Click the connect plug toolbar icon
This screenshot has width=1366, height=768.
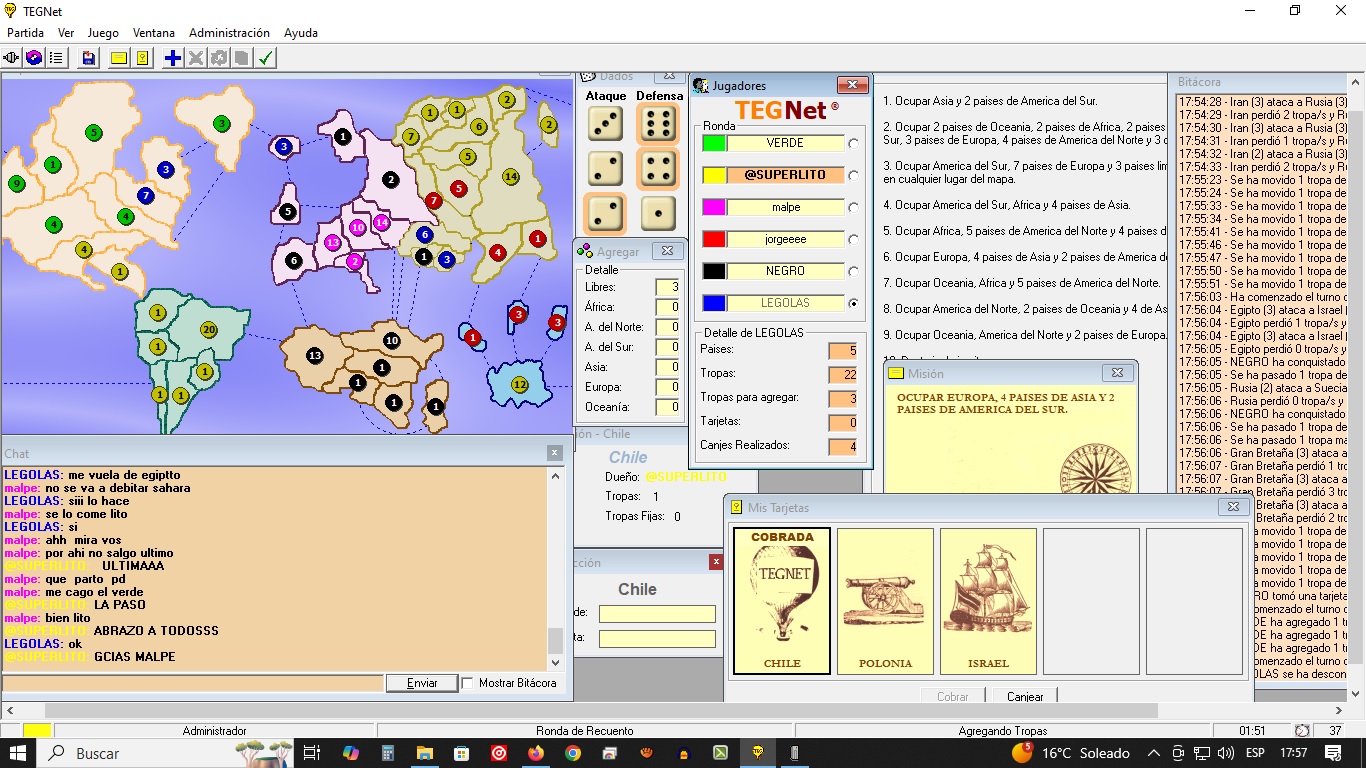tap(13, 58)
